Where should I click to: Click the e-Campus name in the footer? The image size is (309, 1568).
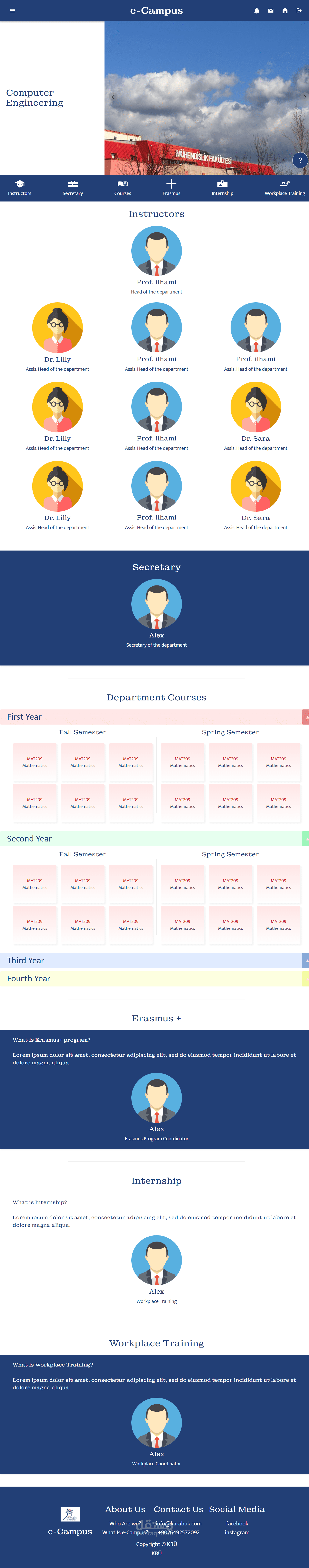tap(70, 1532)
